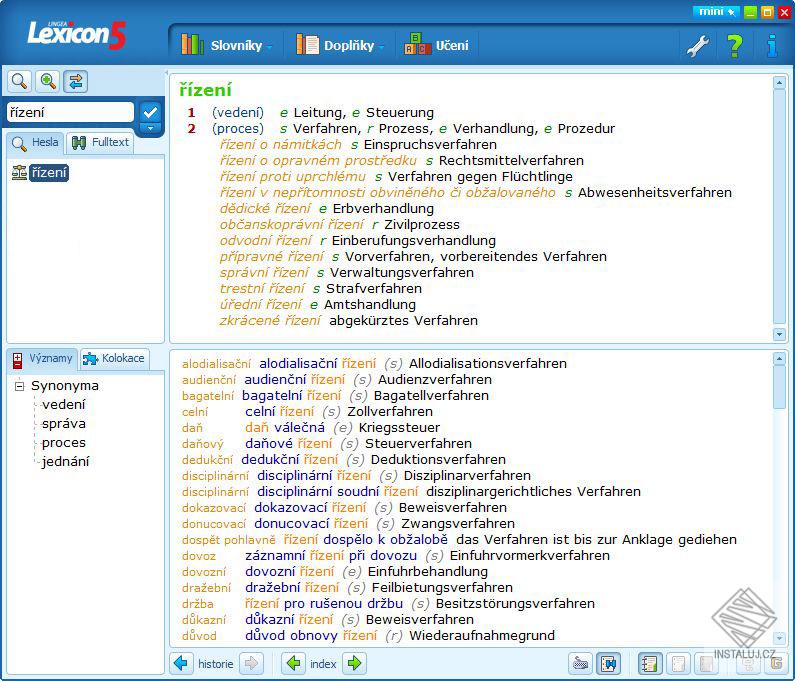Click the phrase správní řízení
Viewport: 795px width, 681px height.
click(264, 272)
